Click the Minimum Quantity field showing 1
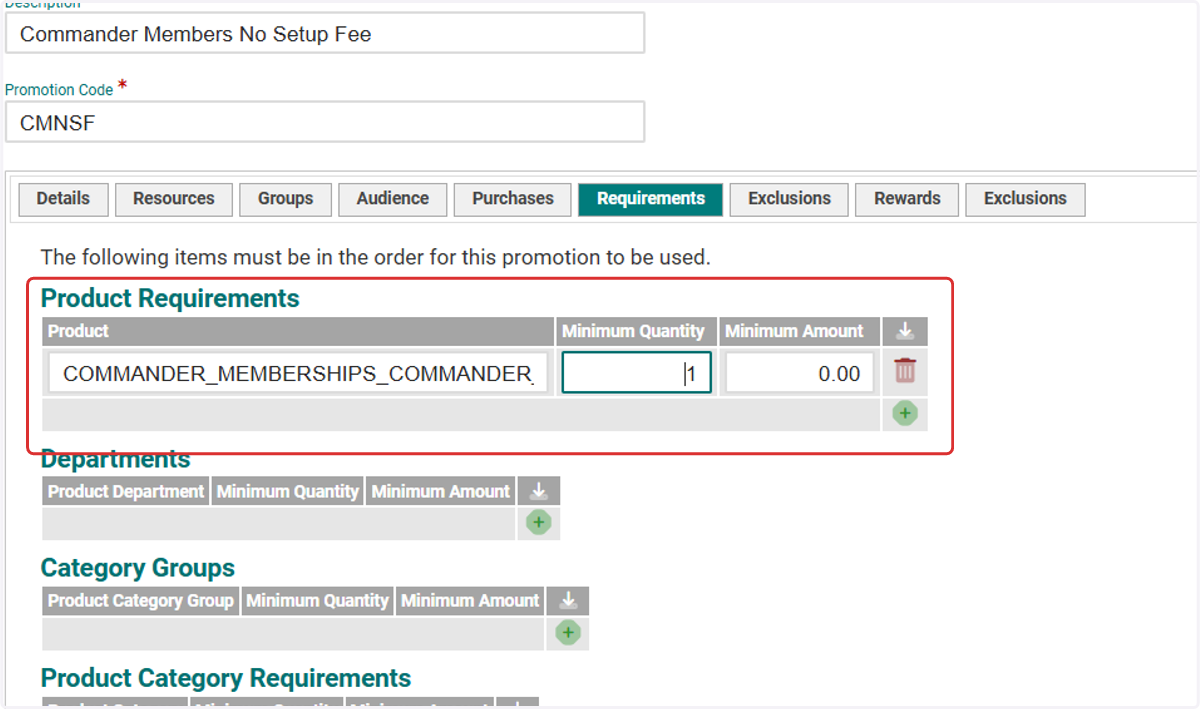This screenshot has width=1200, height=709. click(637, 373)
